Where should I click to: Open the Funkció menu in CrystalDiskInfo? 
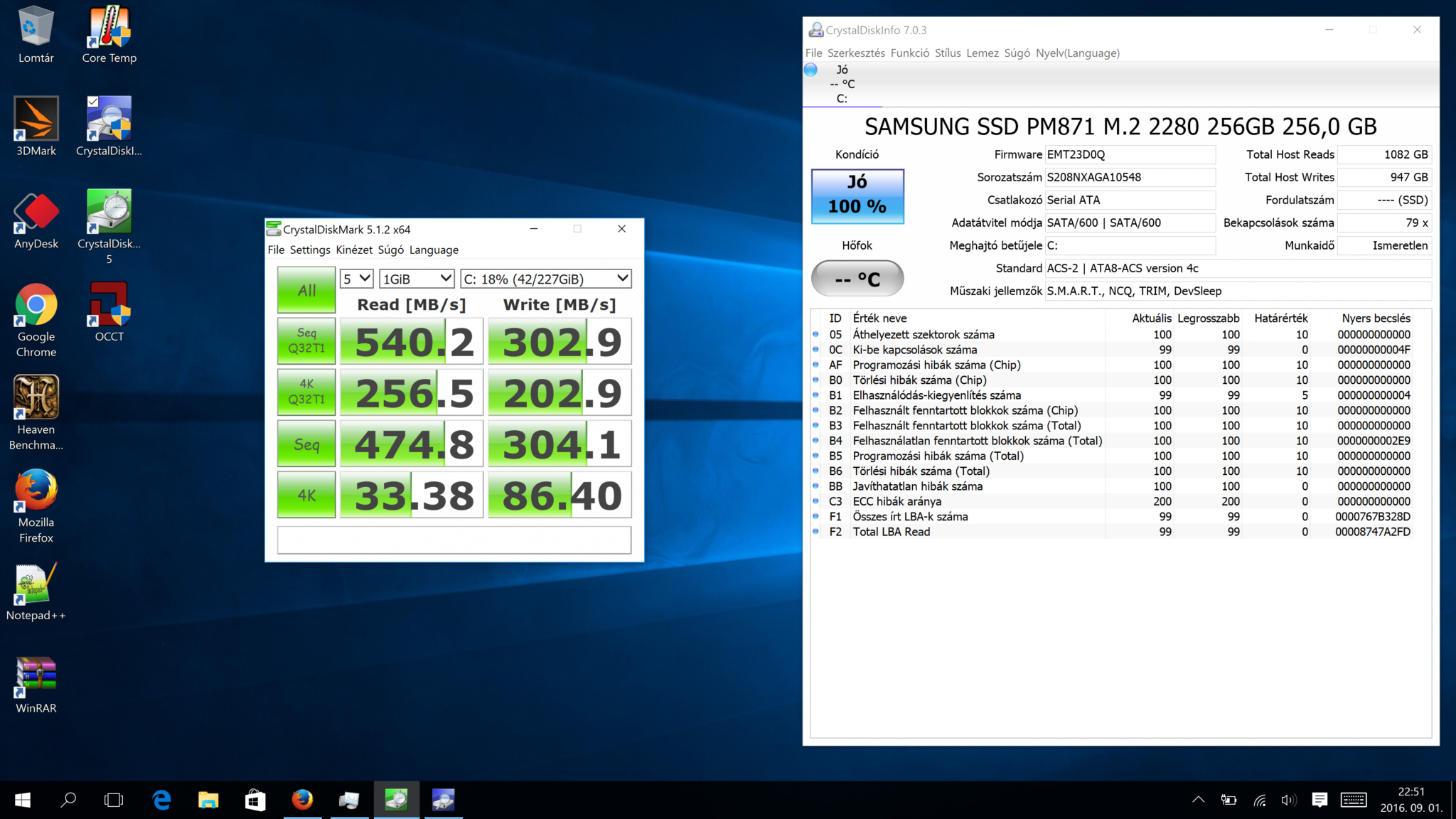(910, 53)
